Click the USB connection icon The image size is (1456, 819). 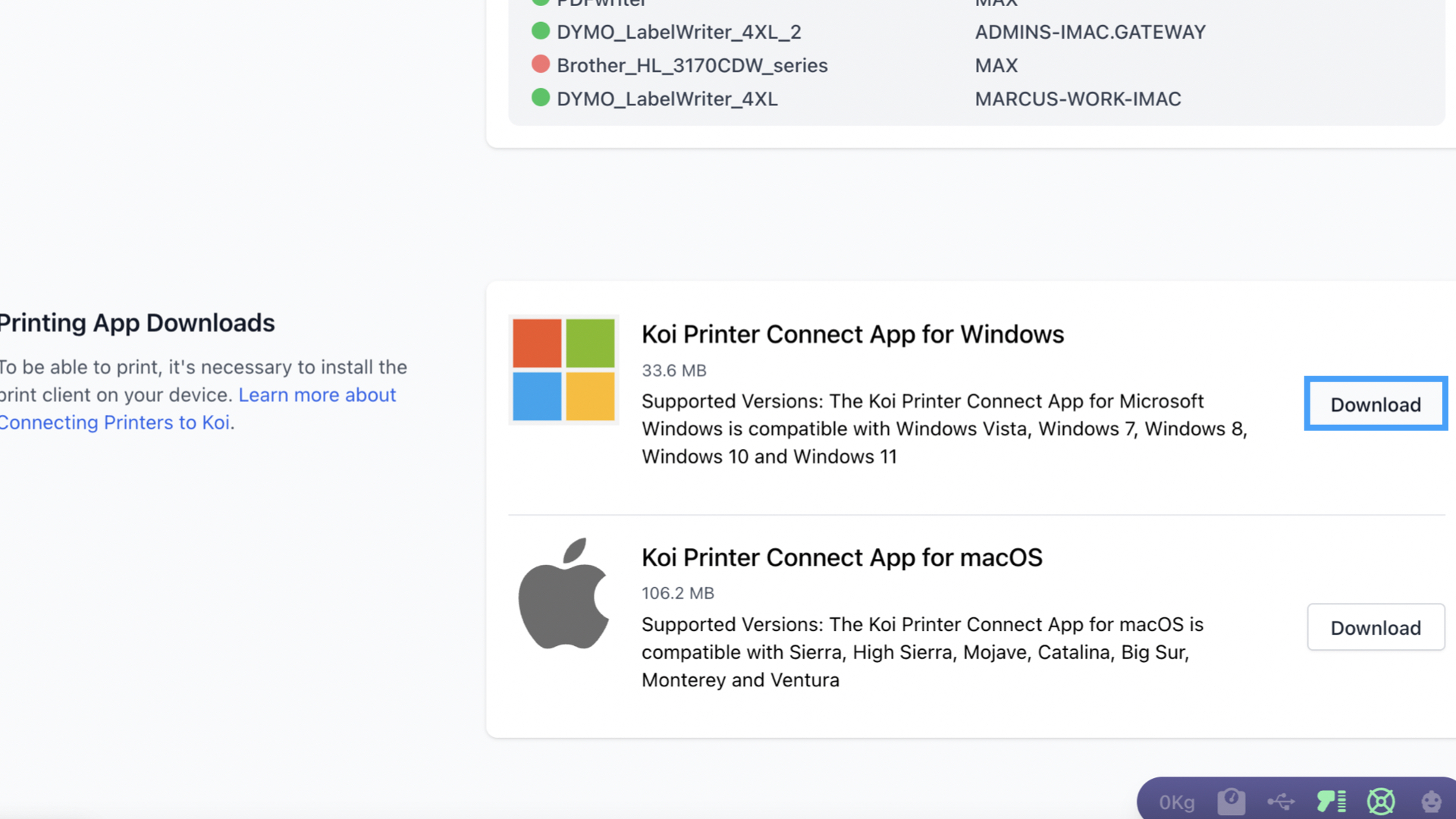coord(1281,802)
